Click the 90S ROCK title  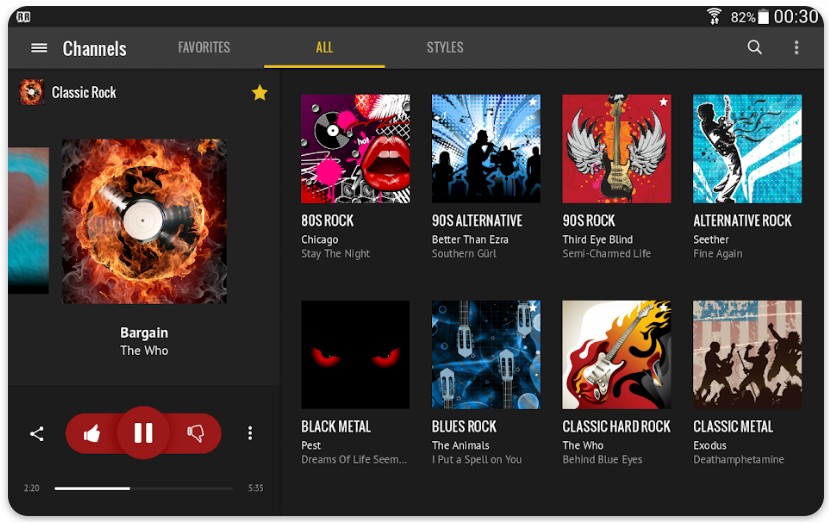pos(588,220)
